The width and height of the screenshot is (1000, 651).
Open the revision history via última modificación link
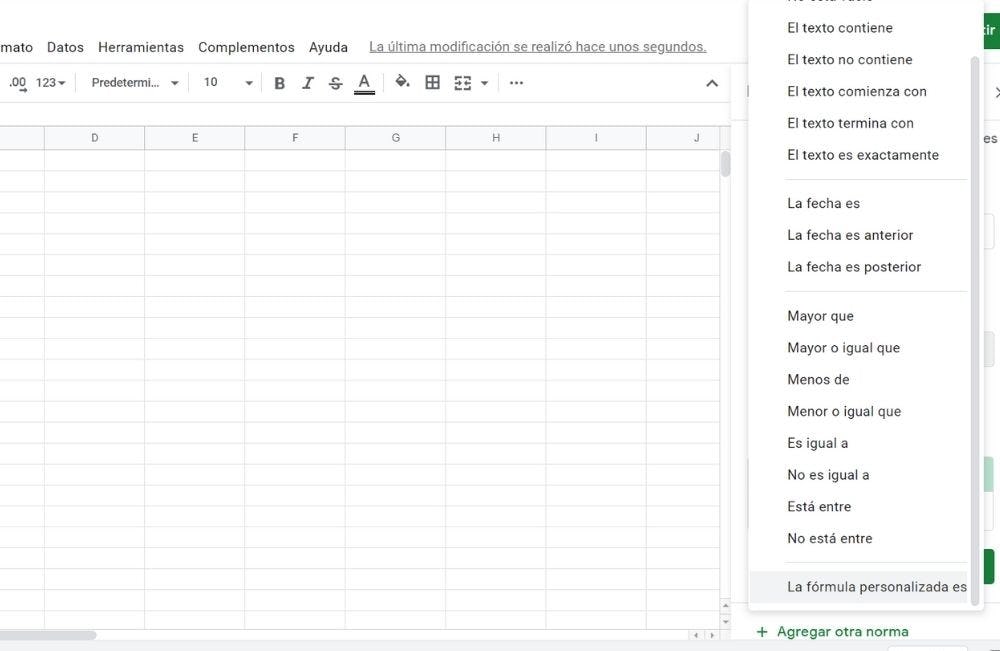(537, 46)
